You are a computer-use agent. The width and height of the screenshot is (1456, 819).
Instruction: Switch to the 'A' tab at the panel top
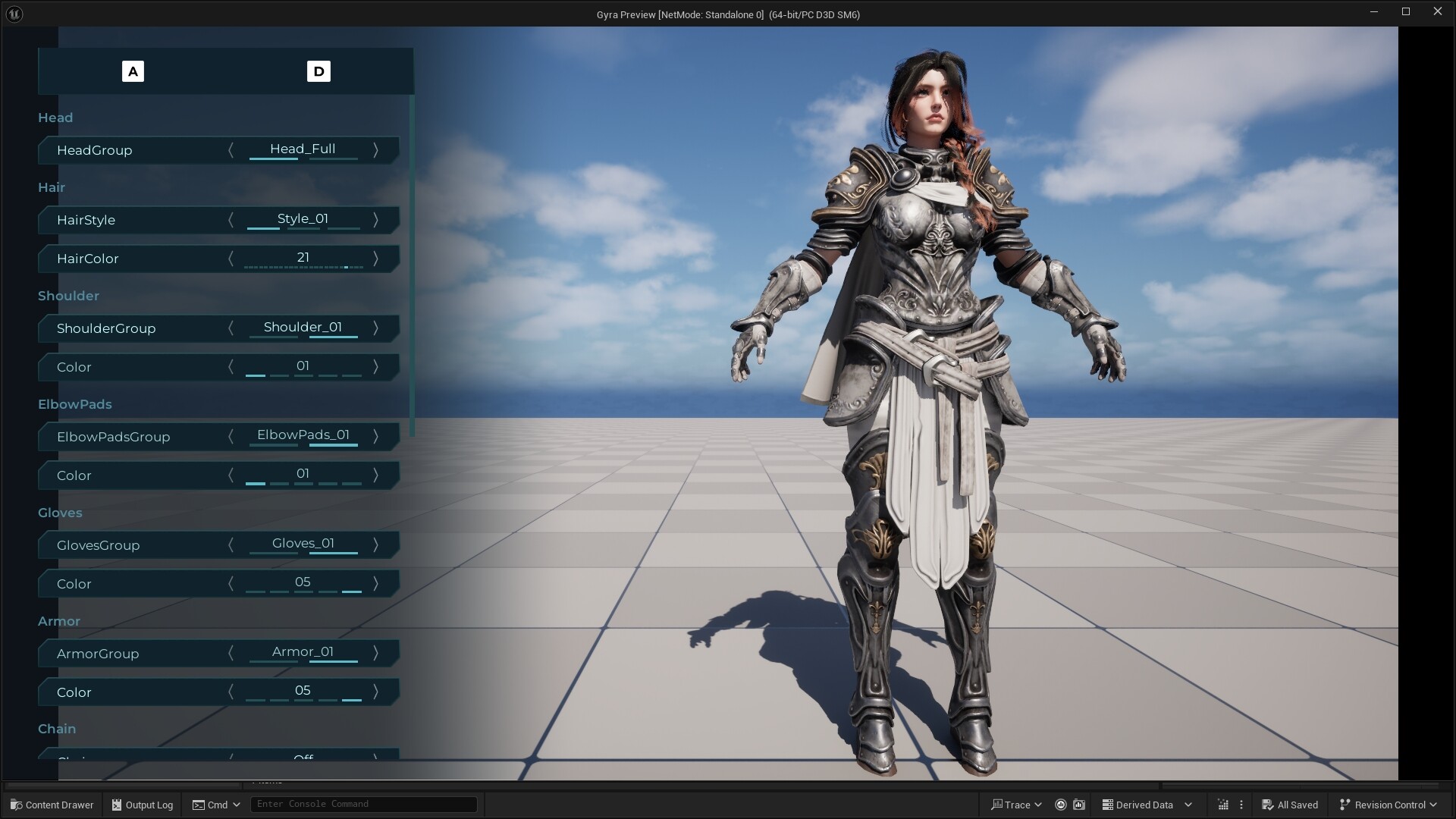click(133, 71)
